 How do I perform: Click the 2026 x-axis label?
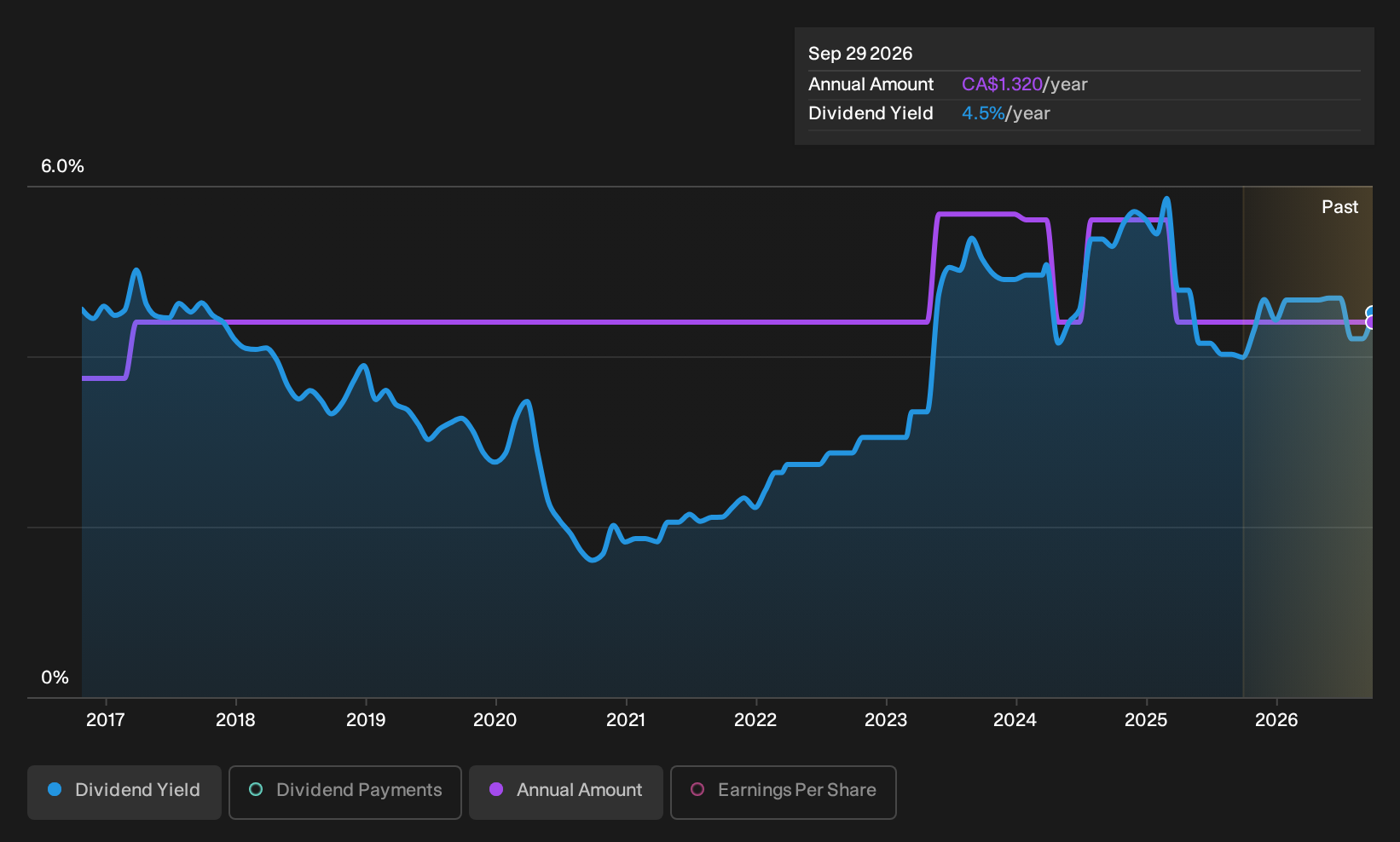[1276, 720]
